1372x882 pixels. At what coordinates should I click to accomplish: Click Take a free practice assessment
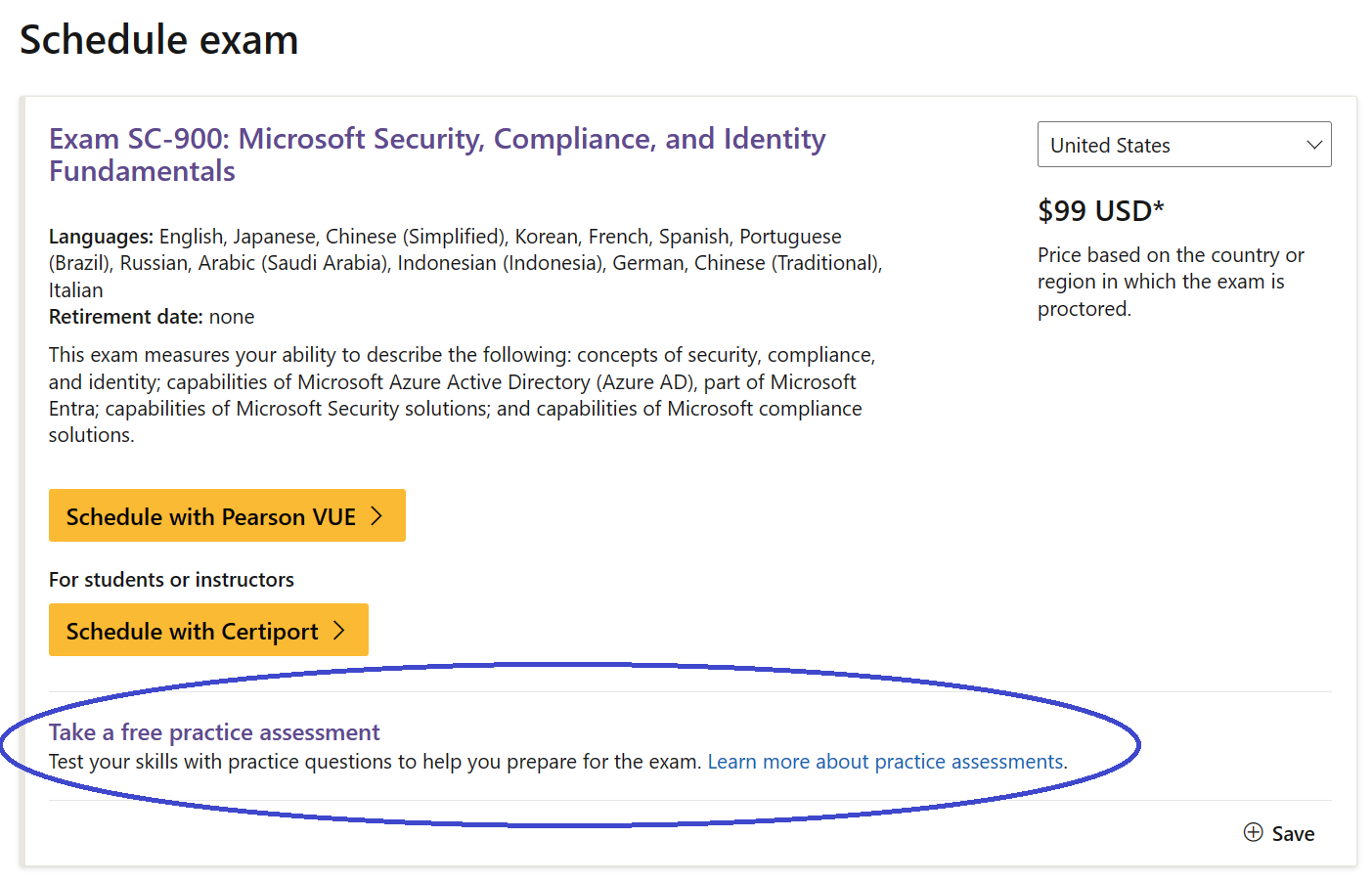pos(214,731)
